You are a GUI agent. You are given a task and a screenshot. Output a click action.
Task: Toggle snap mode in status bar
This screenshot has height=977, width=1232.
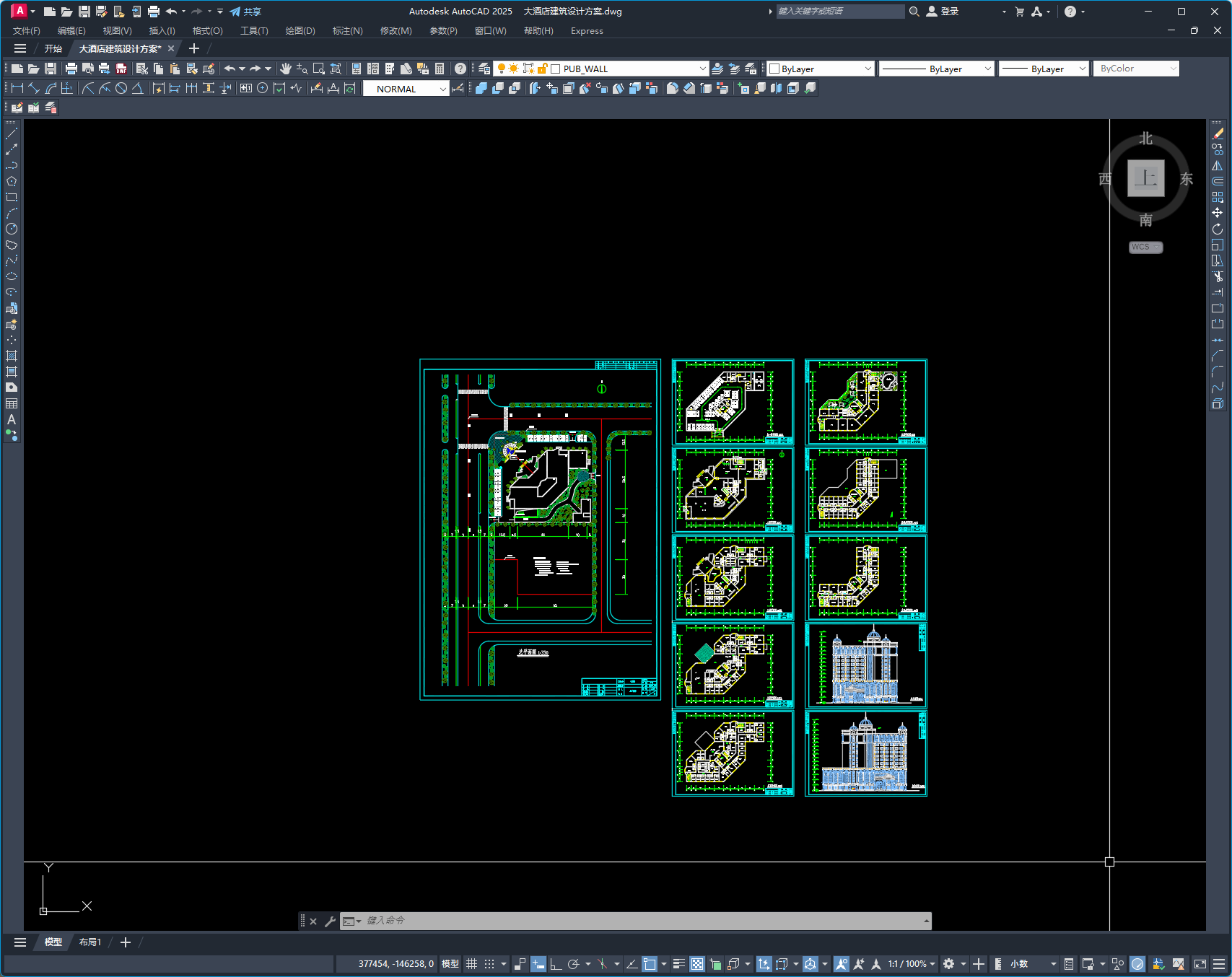pyautogui.click(x=489, y=964)
